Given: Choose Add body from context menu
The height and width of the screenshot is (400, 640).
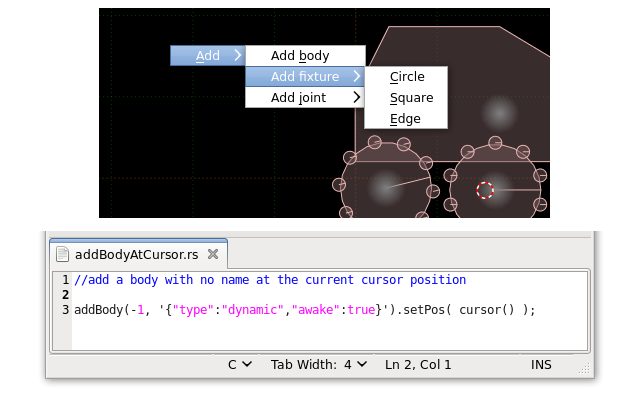Looking at the screenshot, I should pos(300,56).
